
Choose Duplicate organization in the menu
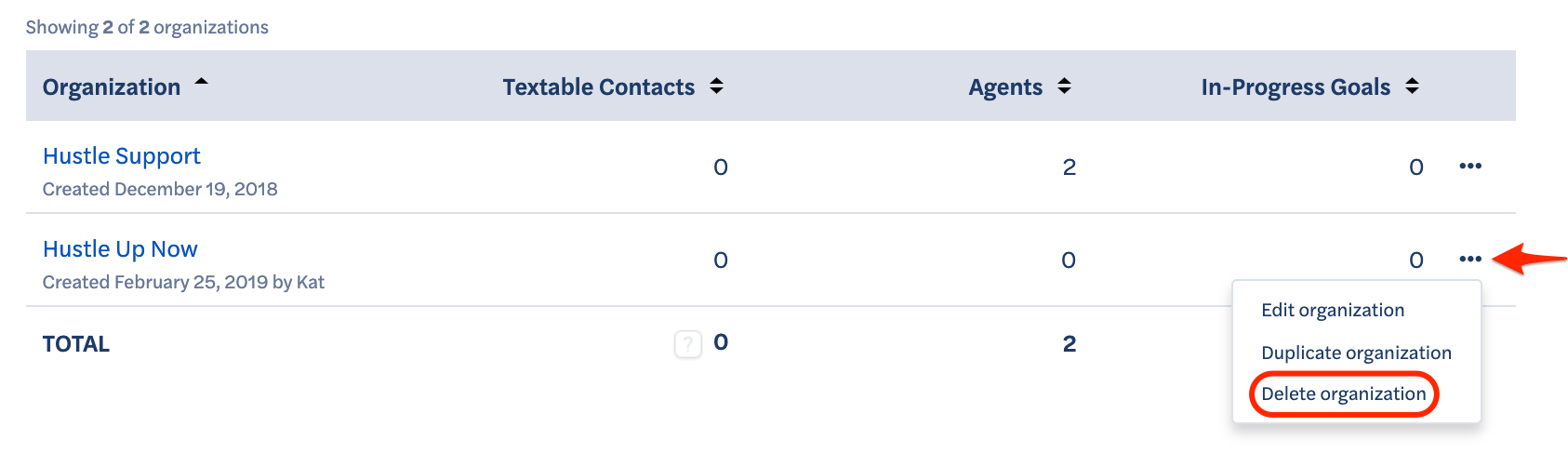click(1356, 353)
